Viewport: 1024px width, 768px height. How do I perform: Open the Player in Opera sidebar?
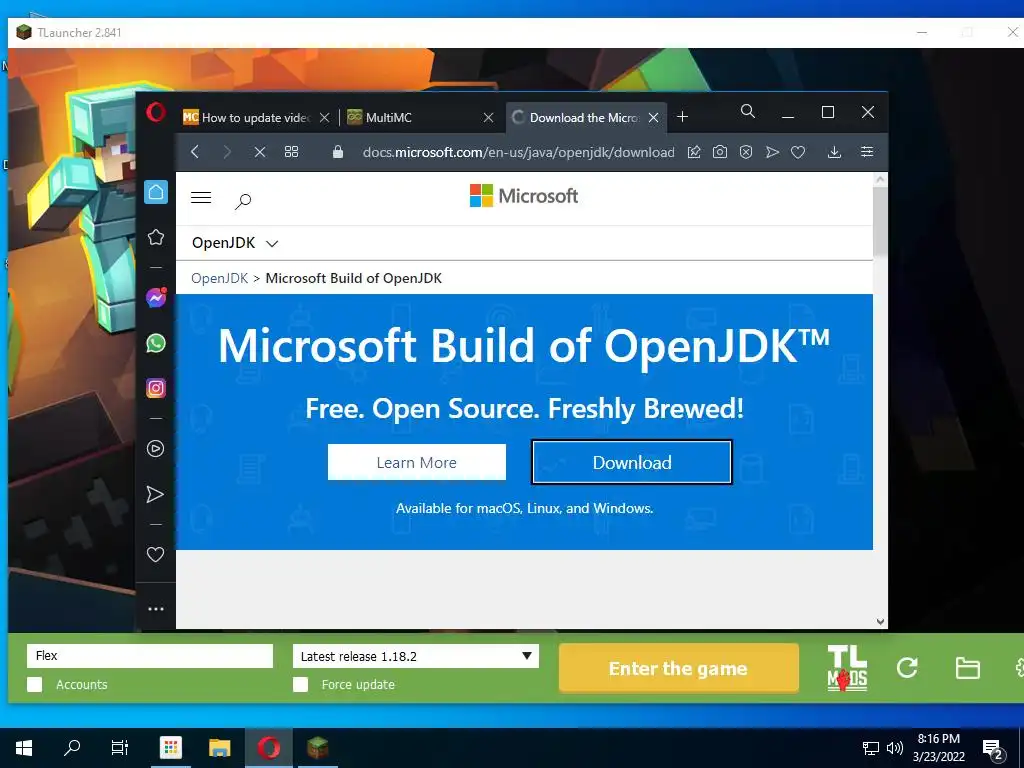(x=155, y=449)
